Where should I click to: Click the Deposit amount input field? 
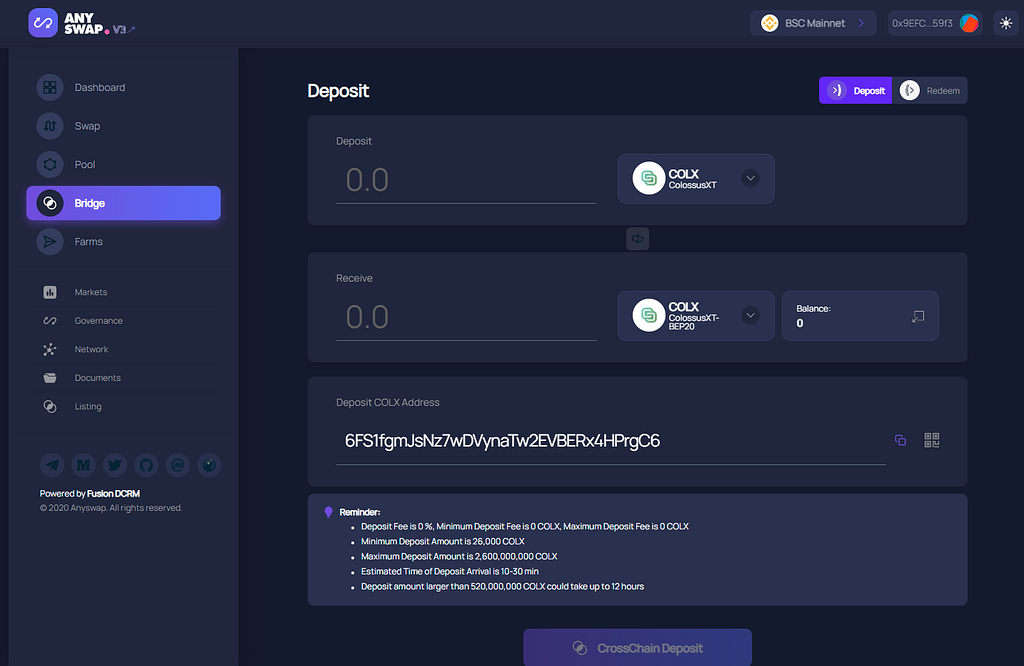(466, 180)
